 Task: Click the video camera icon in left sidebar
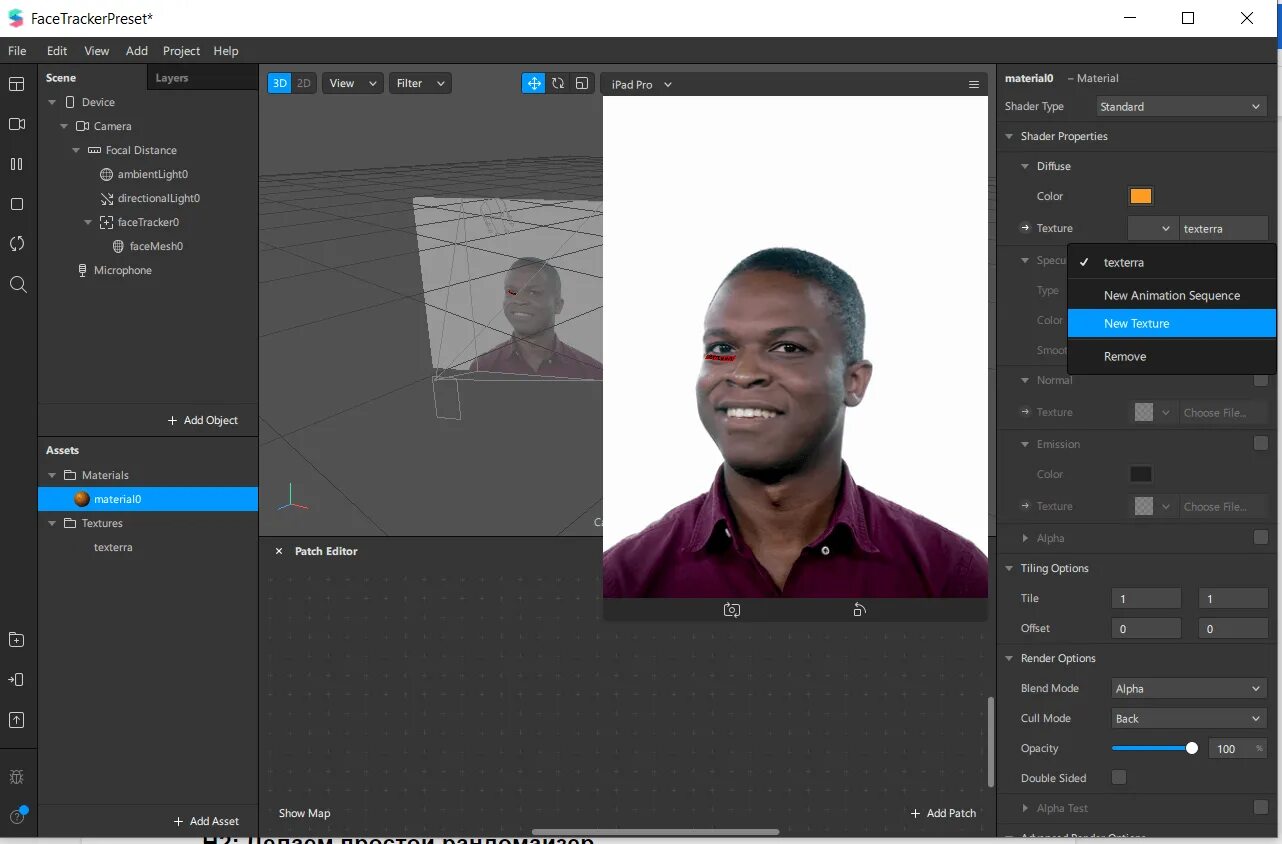[x=17, y=124]
